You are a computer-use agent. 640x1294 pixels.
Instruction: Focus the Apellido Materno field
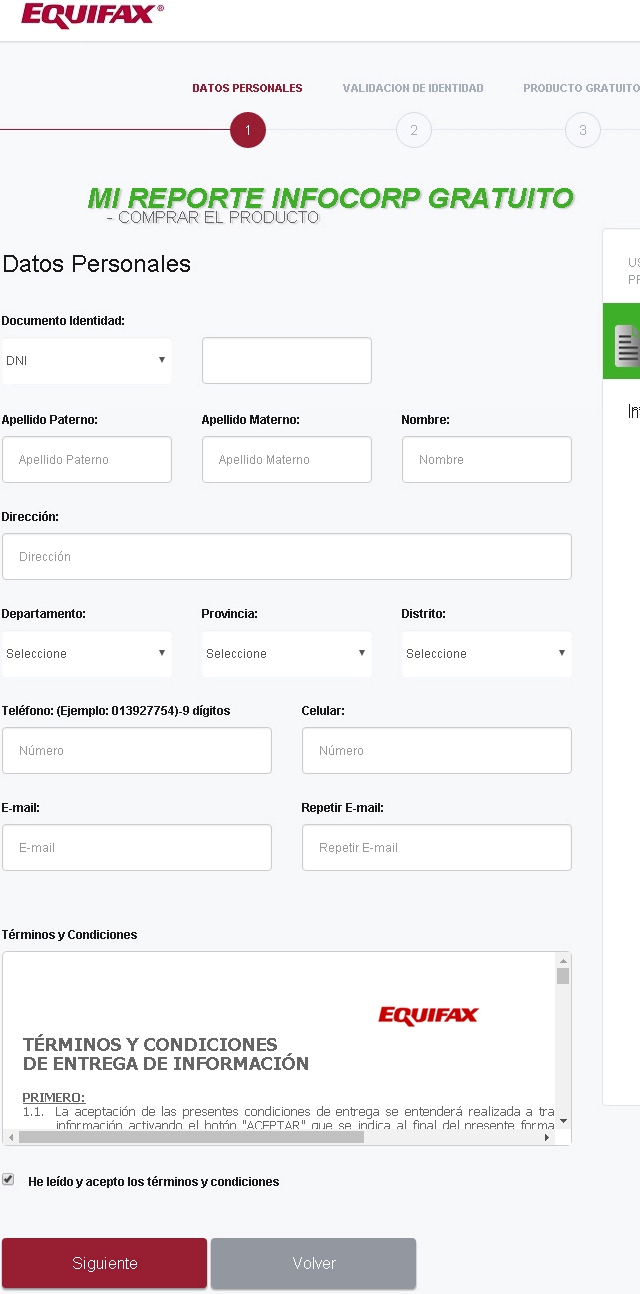[287, 459]
